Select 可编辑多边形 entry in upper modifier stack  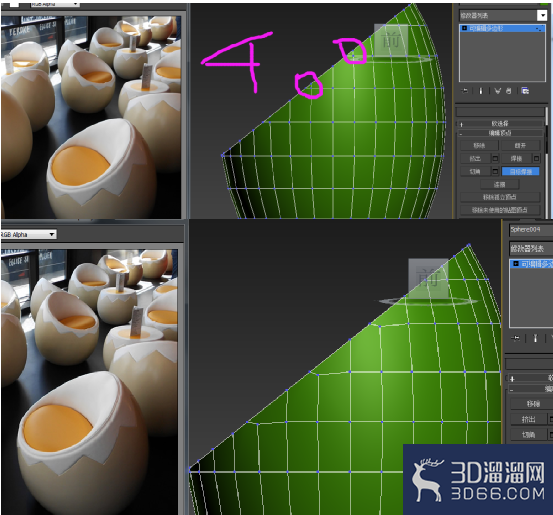click(x=502, y=28)
